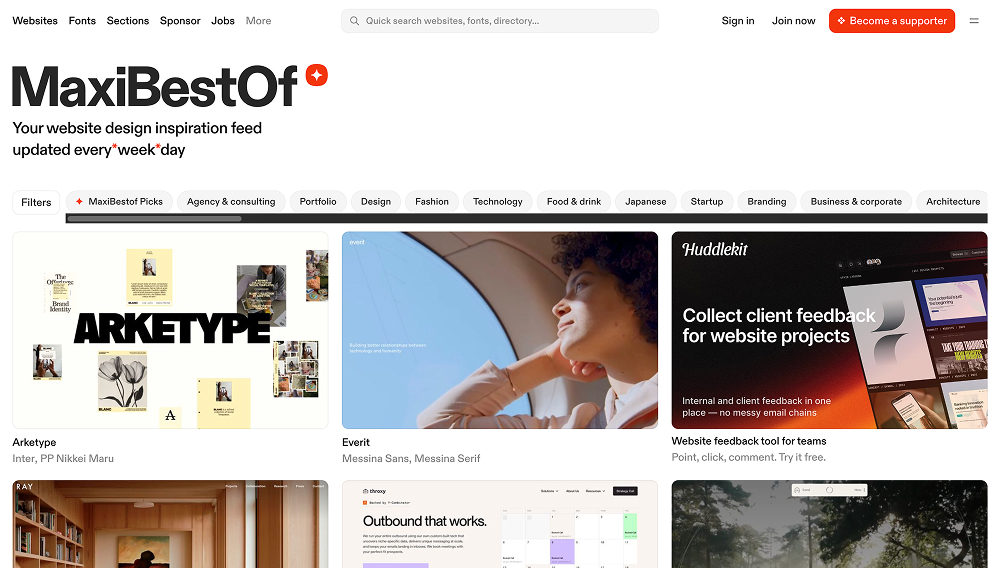This screenshot has height=568, width=1000.
Task: Go to Sections
Action: (128, 20)
